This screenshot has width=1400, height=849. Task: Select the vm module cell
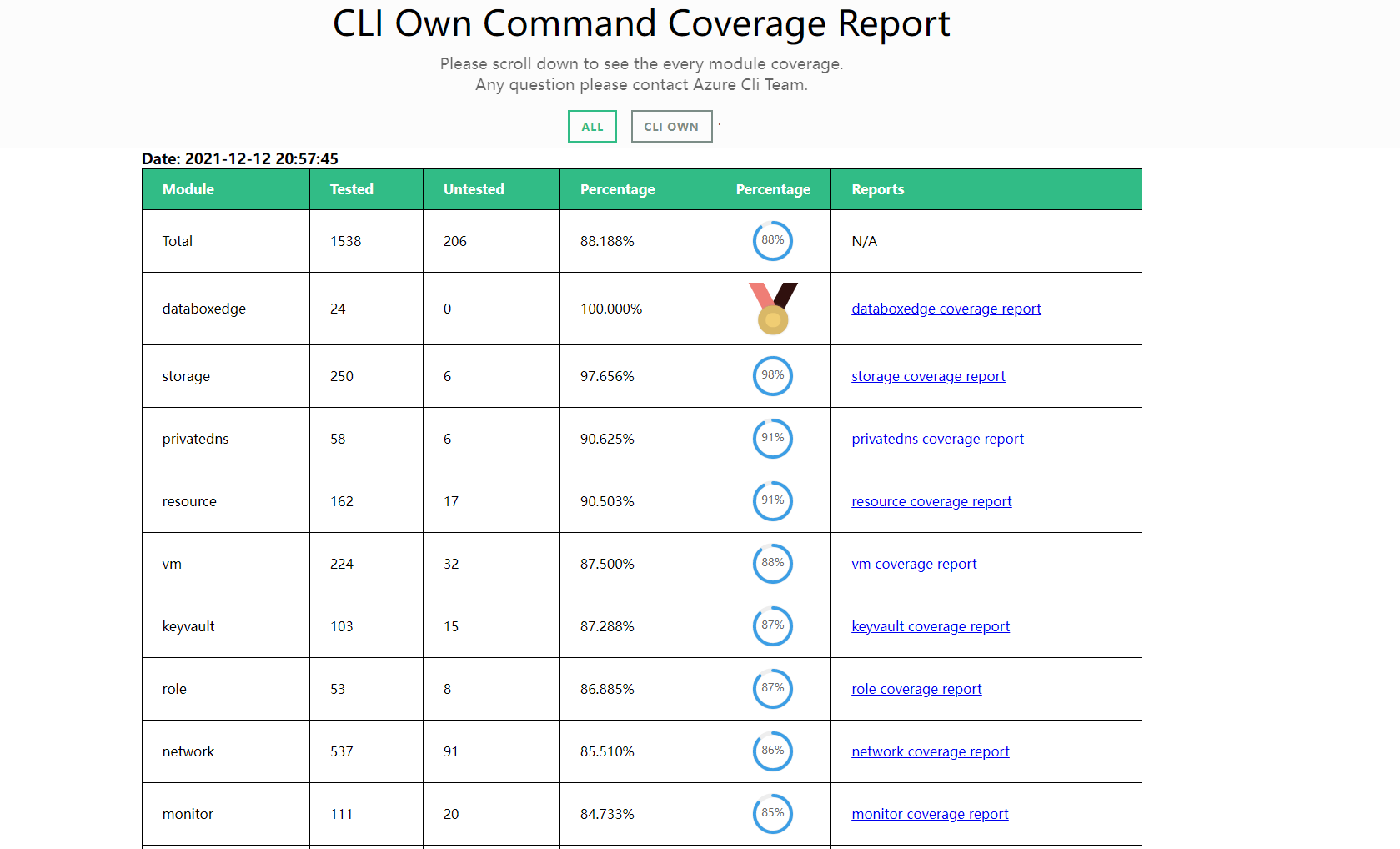(226, 564)
